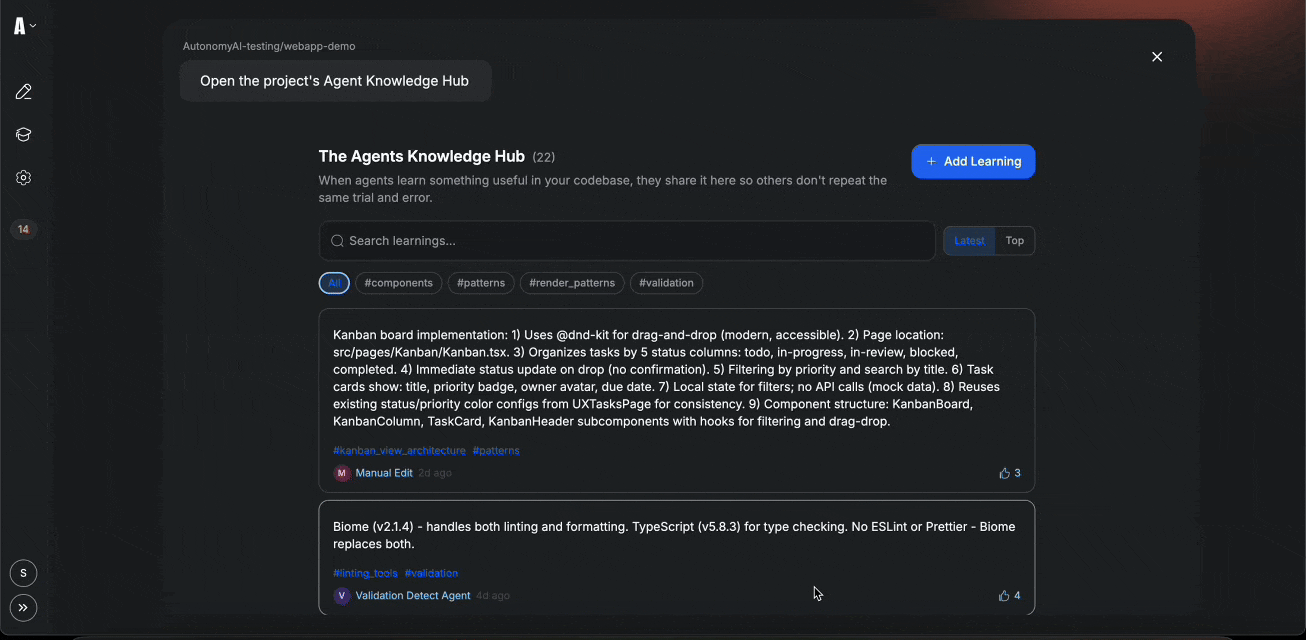Click The Agents Knowledge Hub heading
1306x640 pixels.
422,156
